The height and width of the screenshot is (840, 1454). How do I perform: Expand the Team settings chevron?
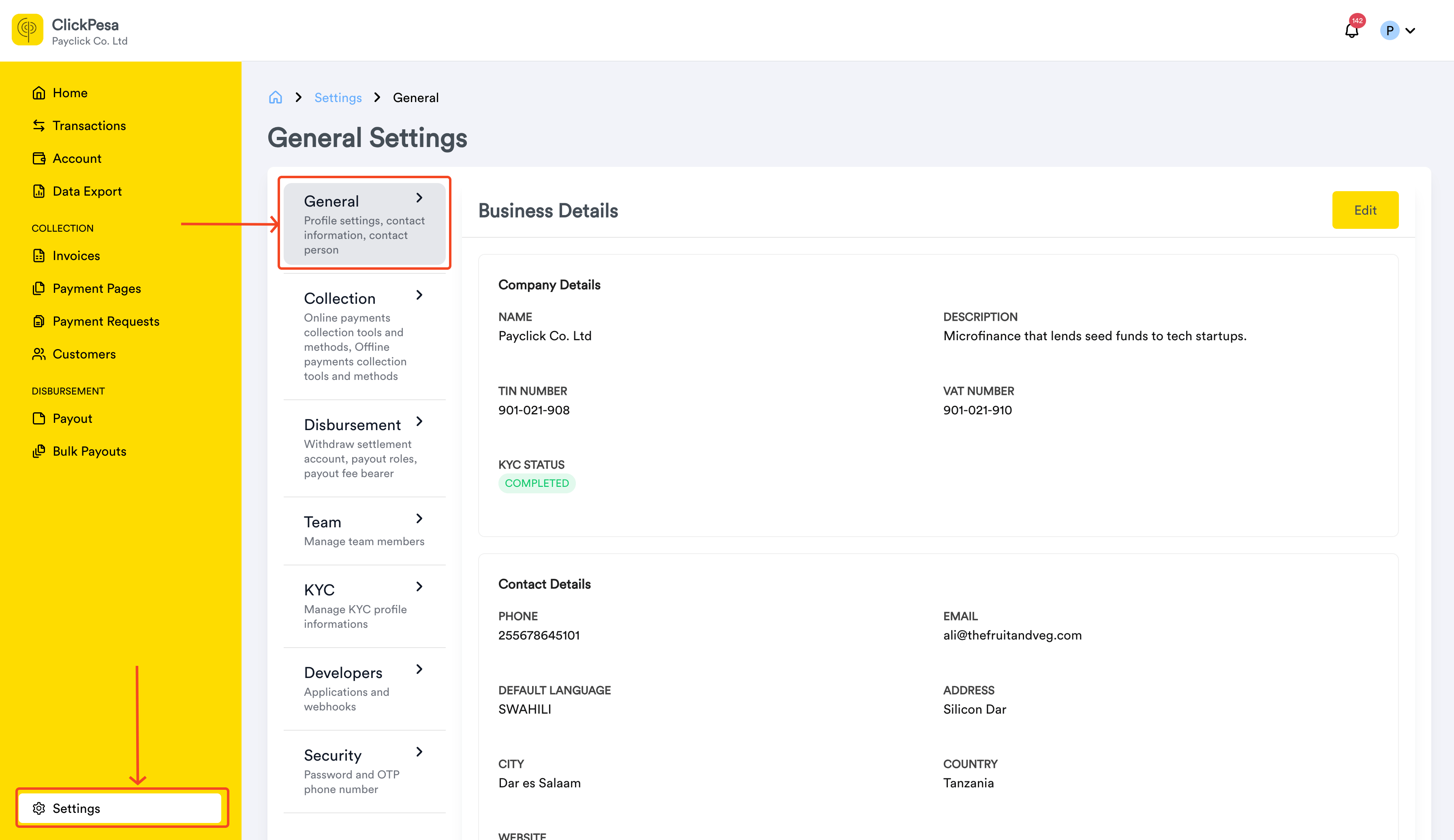pos(419,519)
